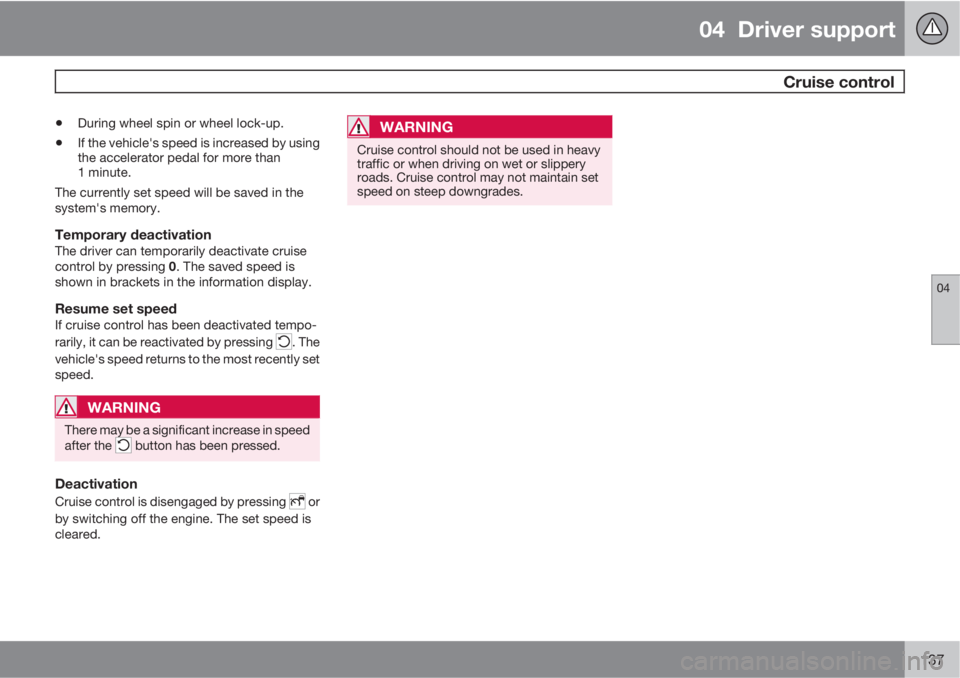Click the warning triangle icon in header corner
This screenshot has height=678, width=960.
pyautogui.click(x=932, y=28)
